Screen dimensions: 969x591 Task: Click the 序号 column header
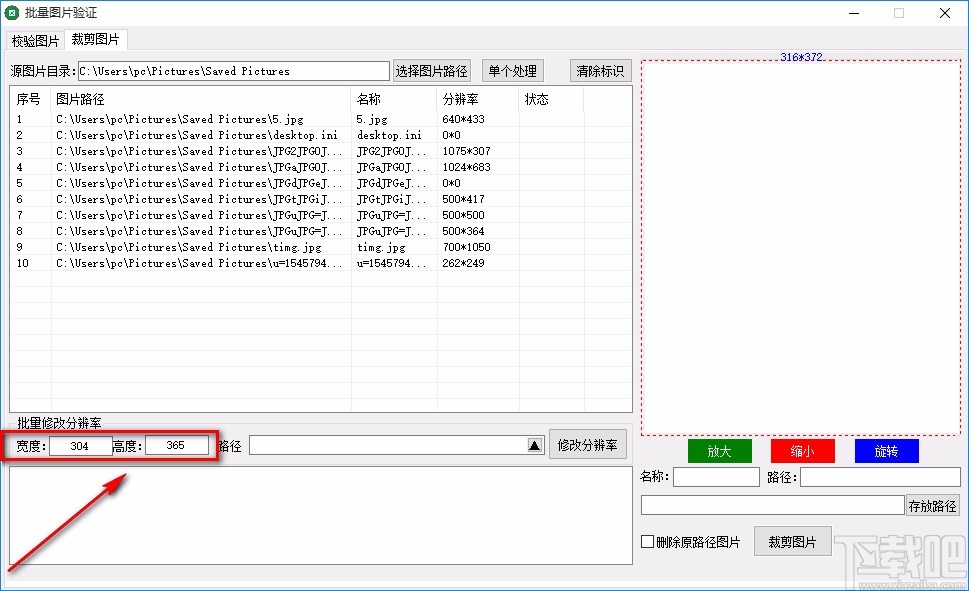tap(28, 99)
